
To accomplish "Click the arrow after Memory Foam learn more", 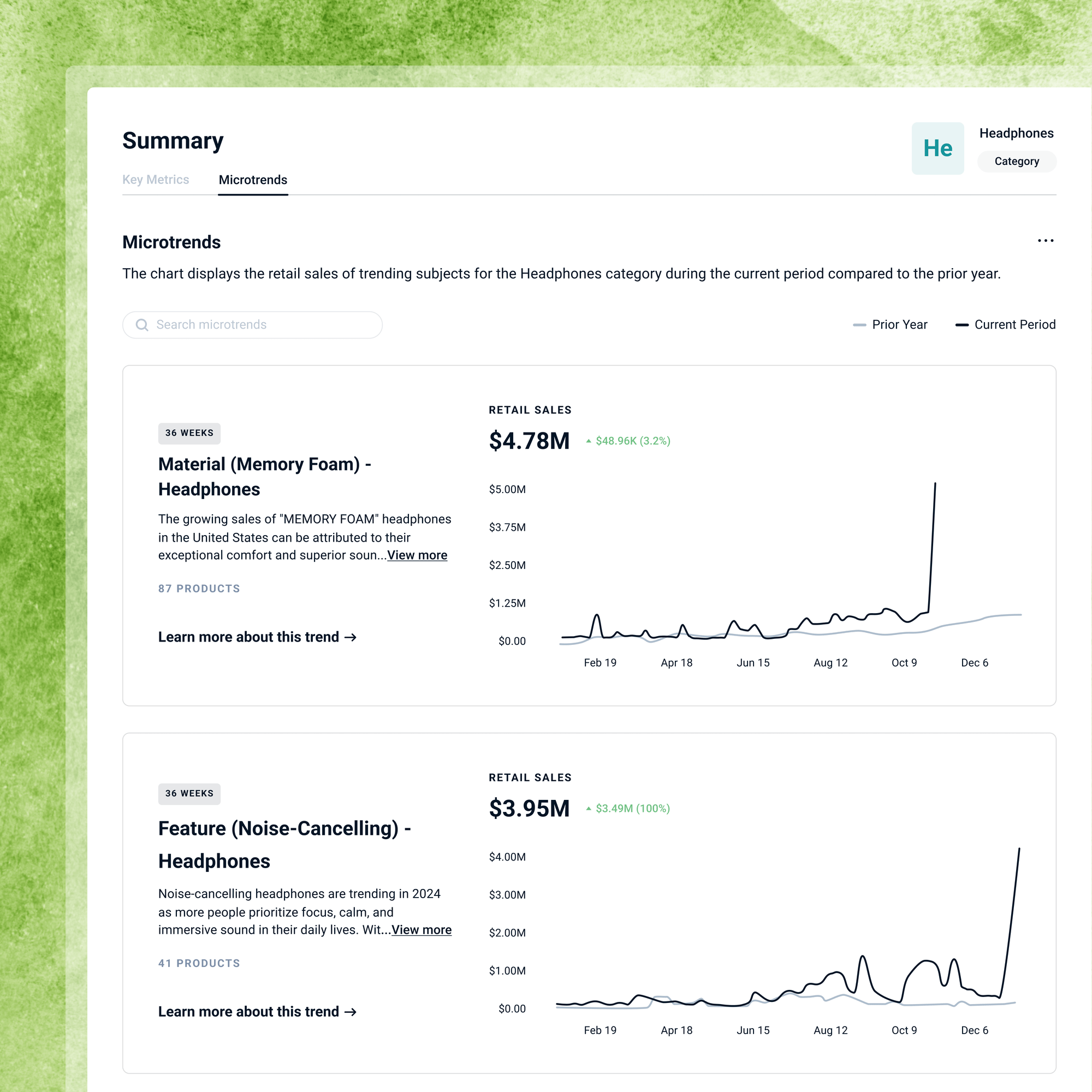I will click(x=351, y=637).
